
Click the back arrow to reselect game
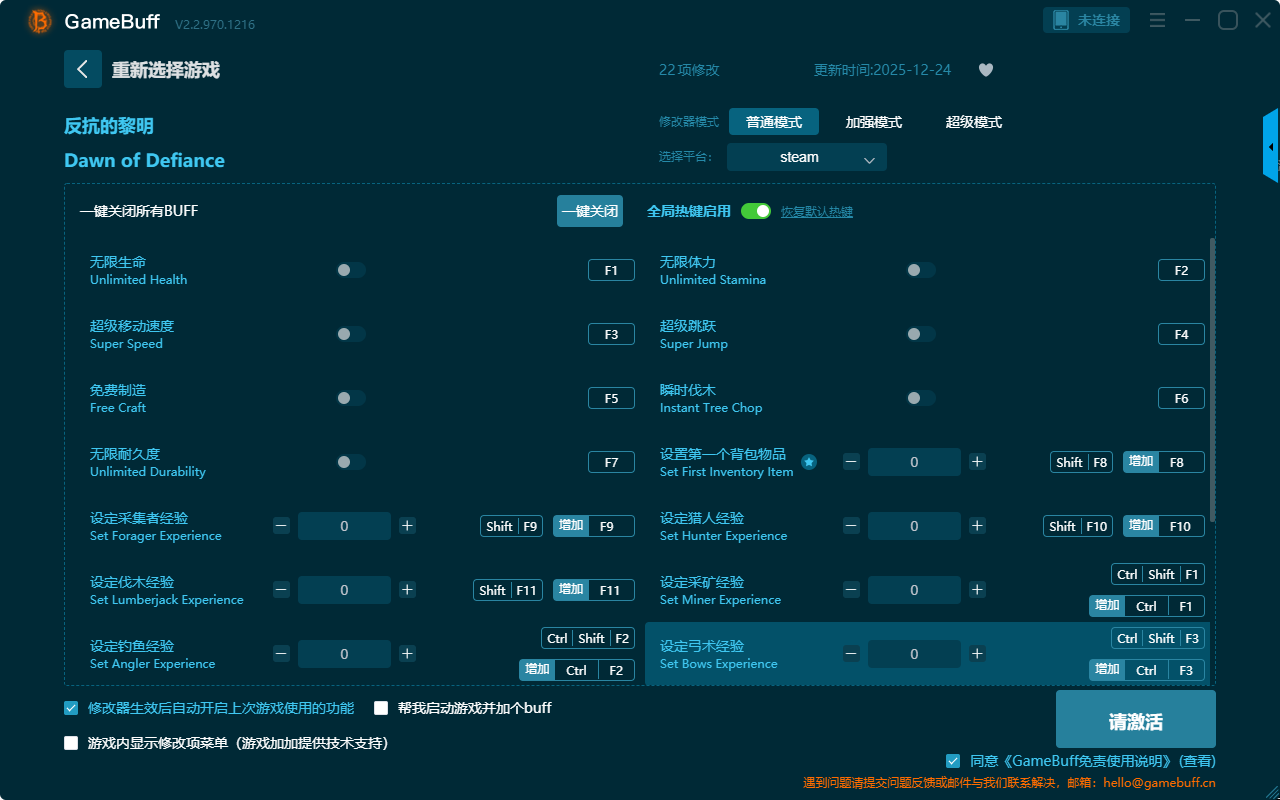[82, 69]
